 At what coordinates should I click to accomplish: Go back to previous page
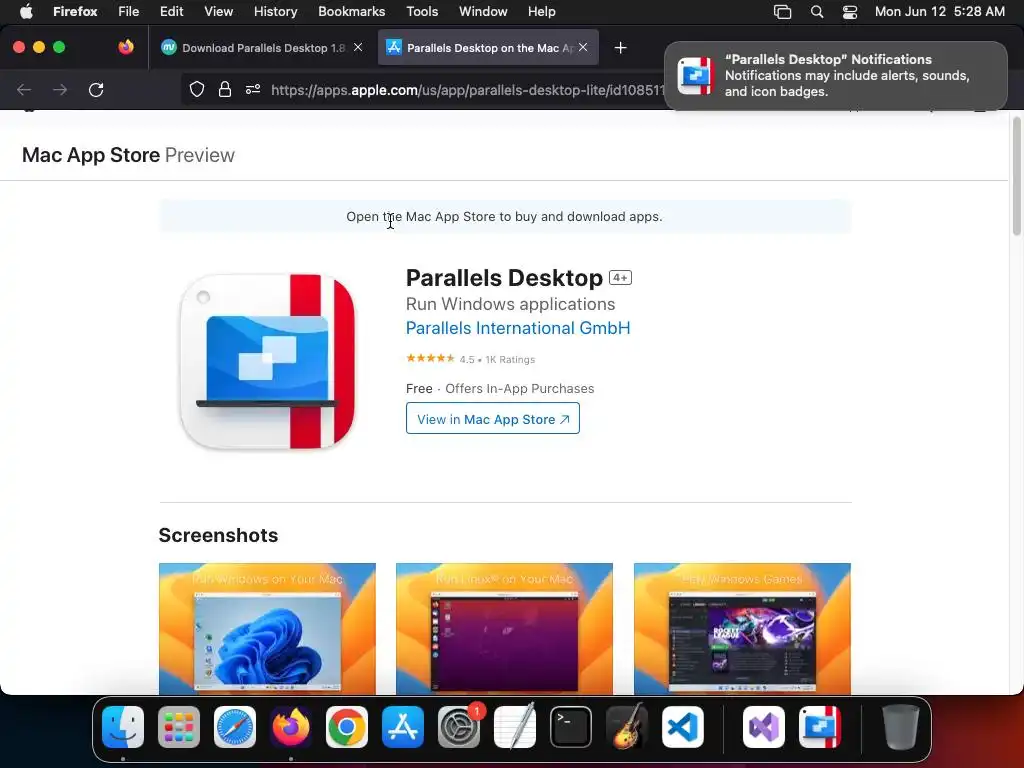24,89
